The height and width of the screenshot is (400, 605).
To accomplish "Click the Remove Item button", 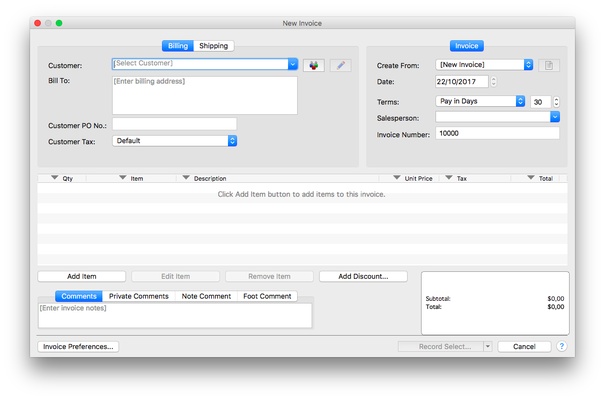I will [269, 276].
